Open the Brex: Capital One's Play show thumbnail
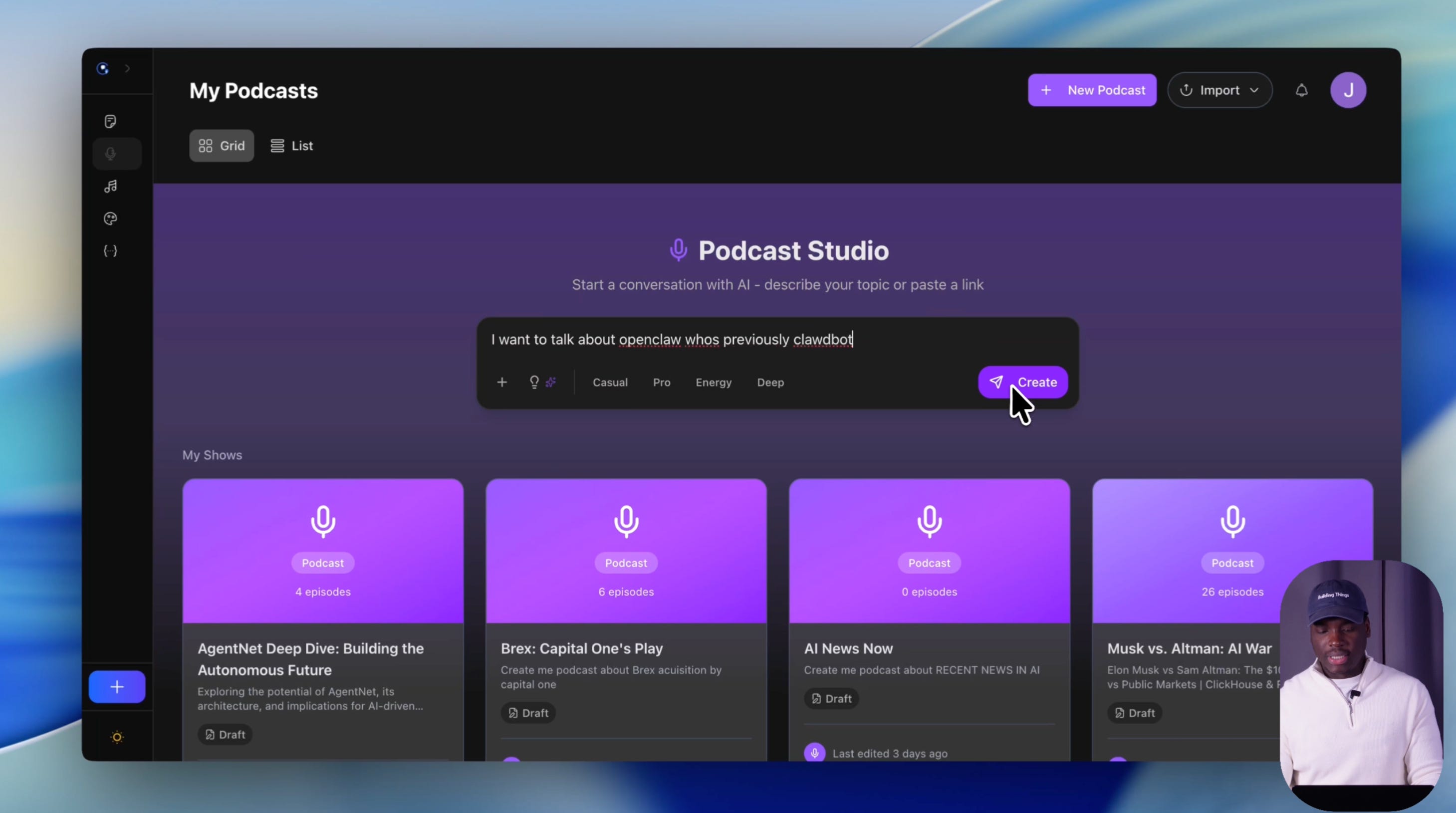Viewport: 1456px width, 813px height. [626, 551]
